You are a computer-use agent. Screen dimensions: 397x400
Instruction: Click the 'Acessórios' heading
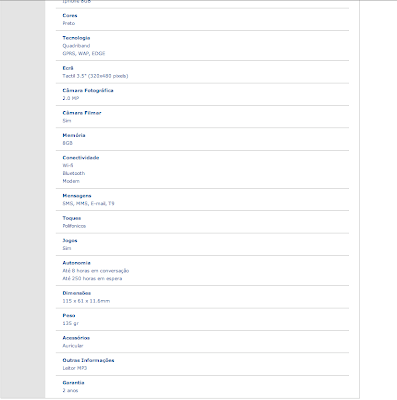tap(76, 338)
